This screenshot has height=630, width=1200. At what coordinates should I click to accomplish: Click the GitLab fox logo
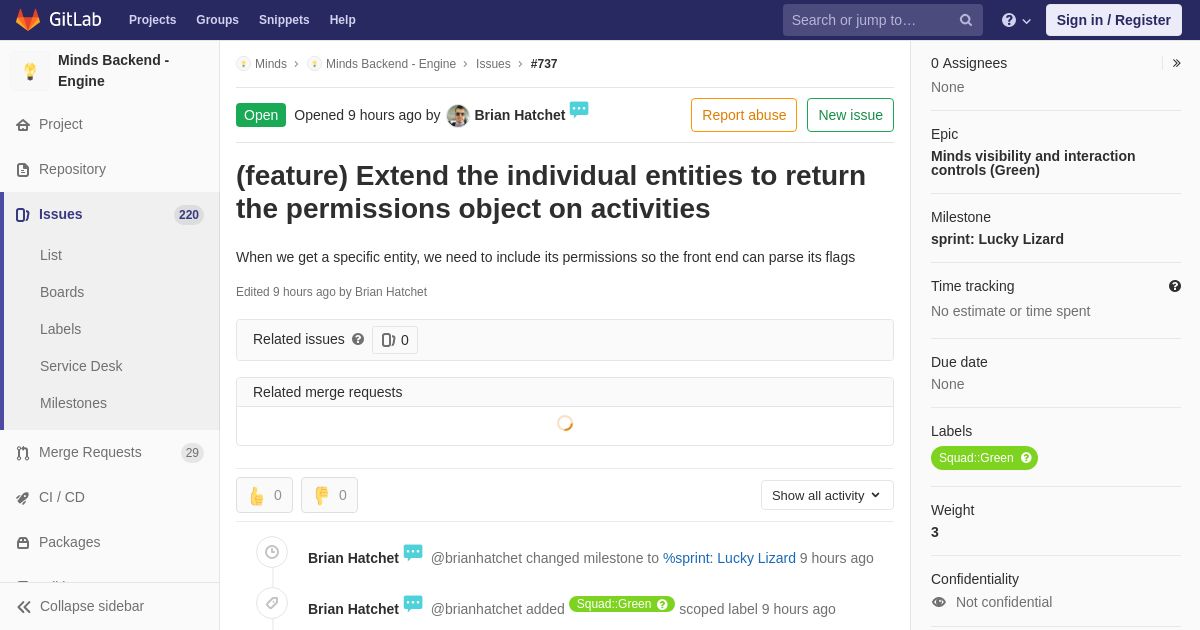point(28,20)
